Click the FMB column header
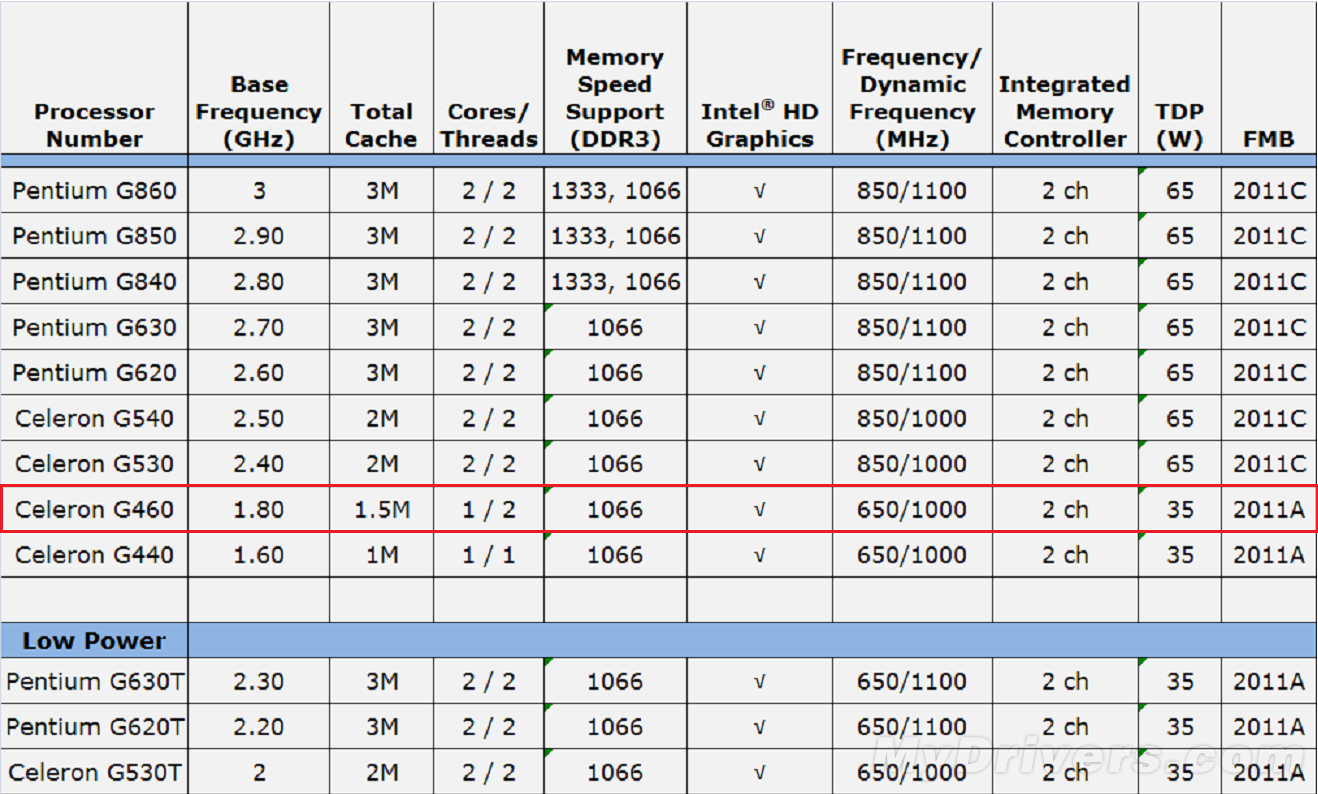The width and height of the screenshot is (1318, 794). (x=1268, y=139)
